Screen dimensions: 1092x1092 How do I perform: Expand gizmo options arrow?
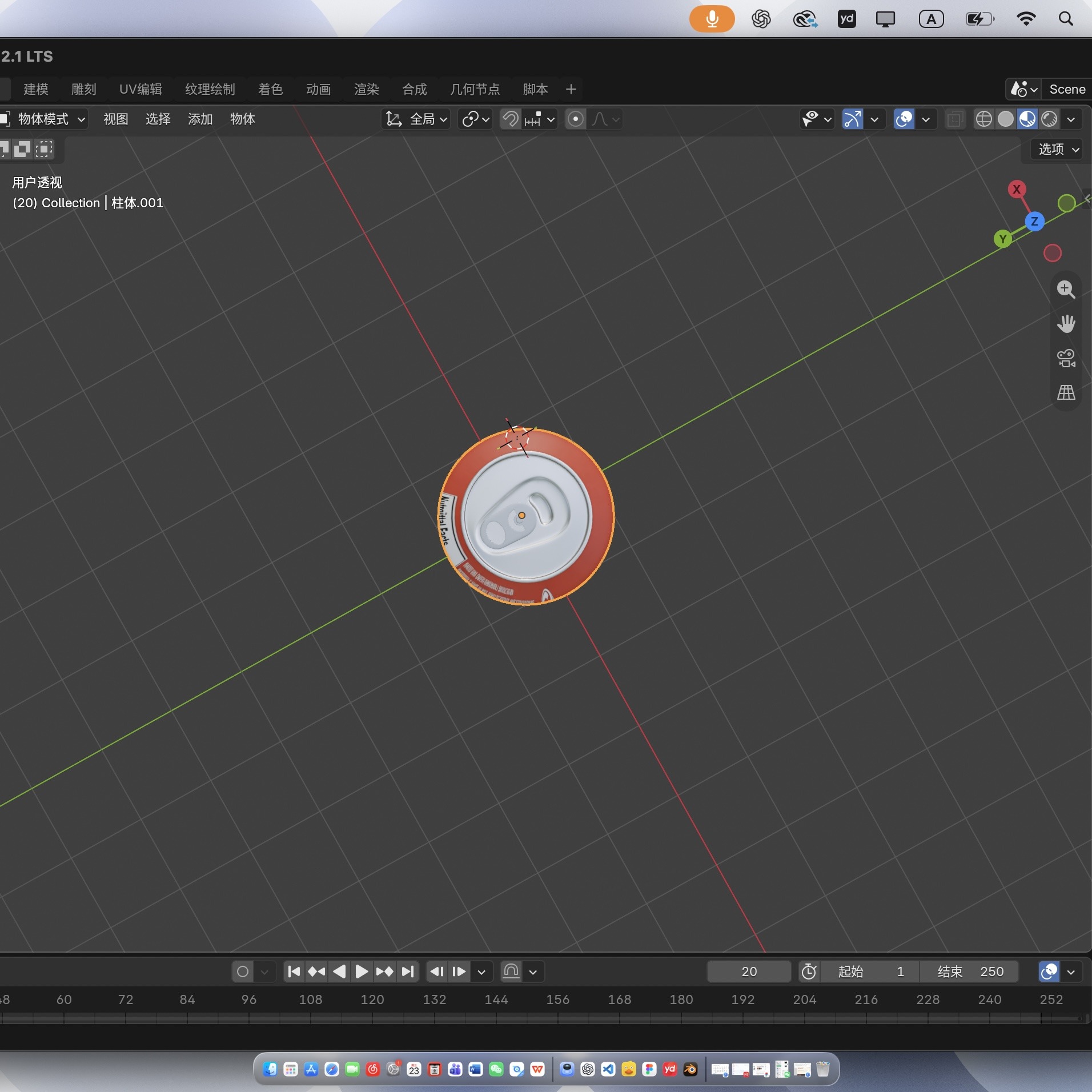click(874, 119)
